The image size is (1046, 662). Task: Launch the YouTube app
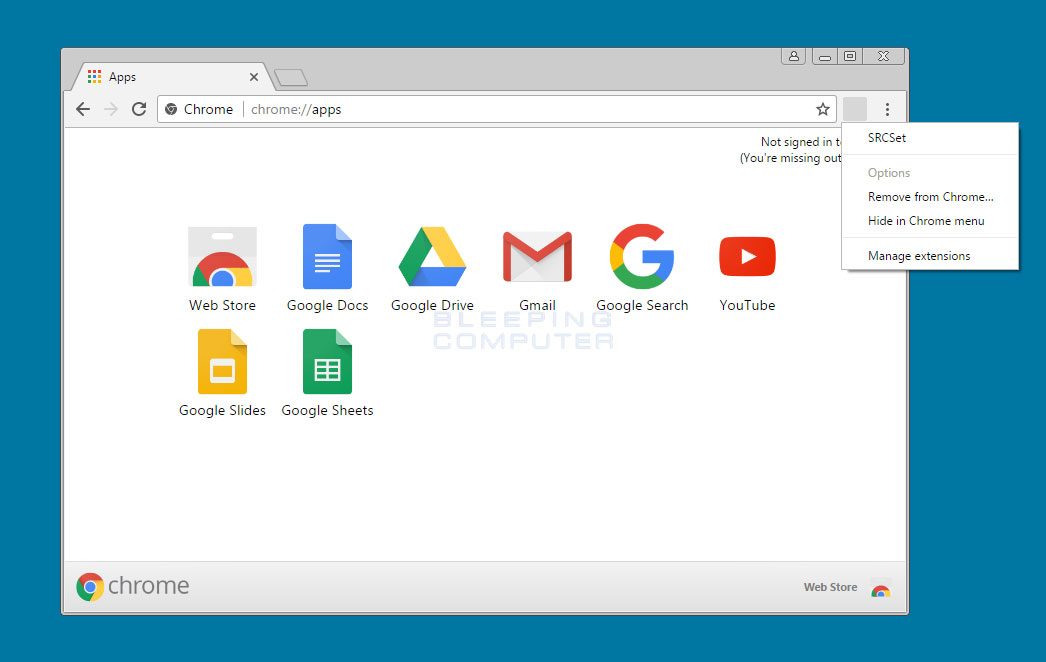pyautogui.click(x=747, y=256)
